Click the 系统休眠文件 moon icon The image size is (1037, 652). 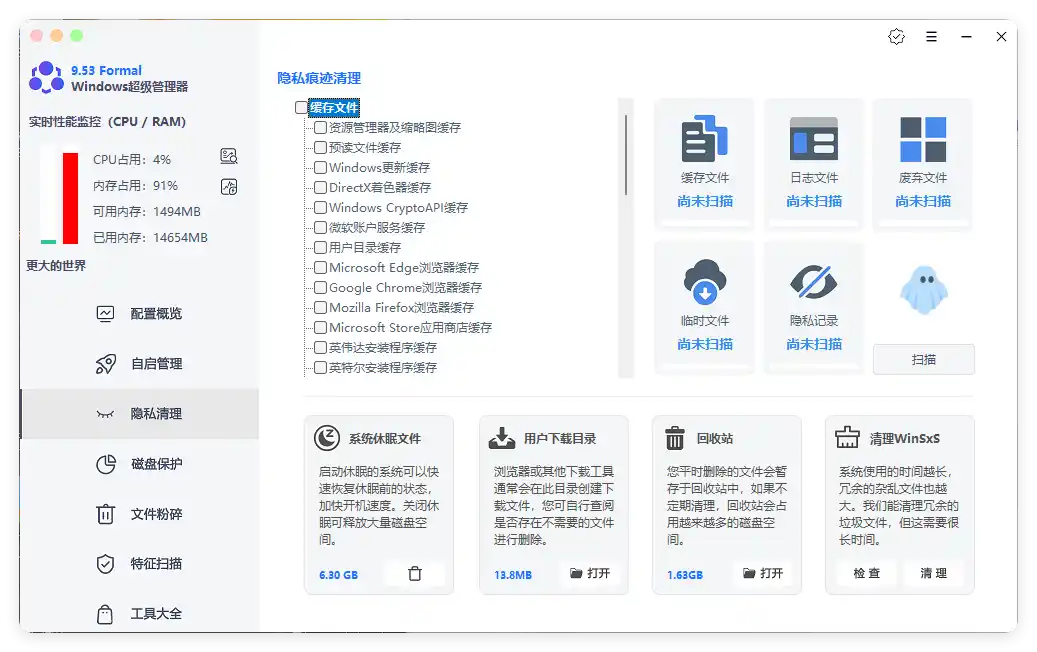coord(327,438)
